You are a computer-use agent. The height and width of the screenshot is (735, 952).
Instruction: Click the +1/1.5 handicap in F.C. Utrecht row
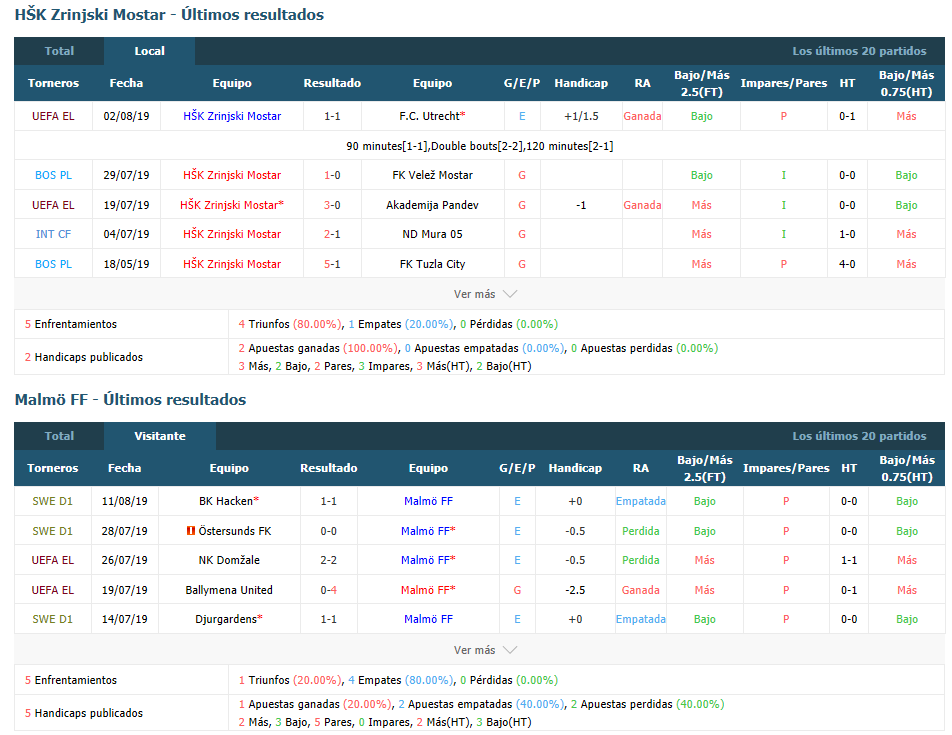pos(581,116)
